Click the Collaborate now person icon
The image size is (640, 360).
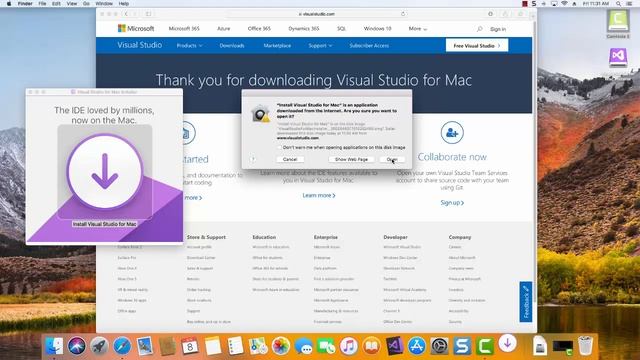[452, 133]
